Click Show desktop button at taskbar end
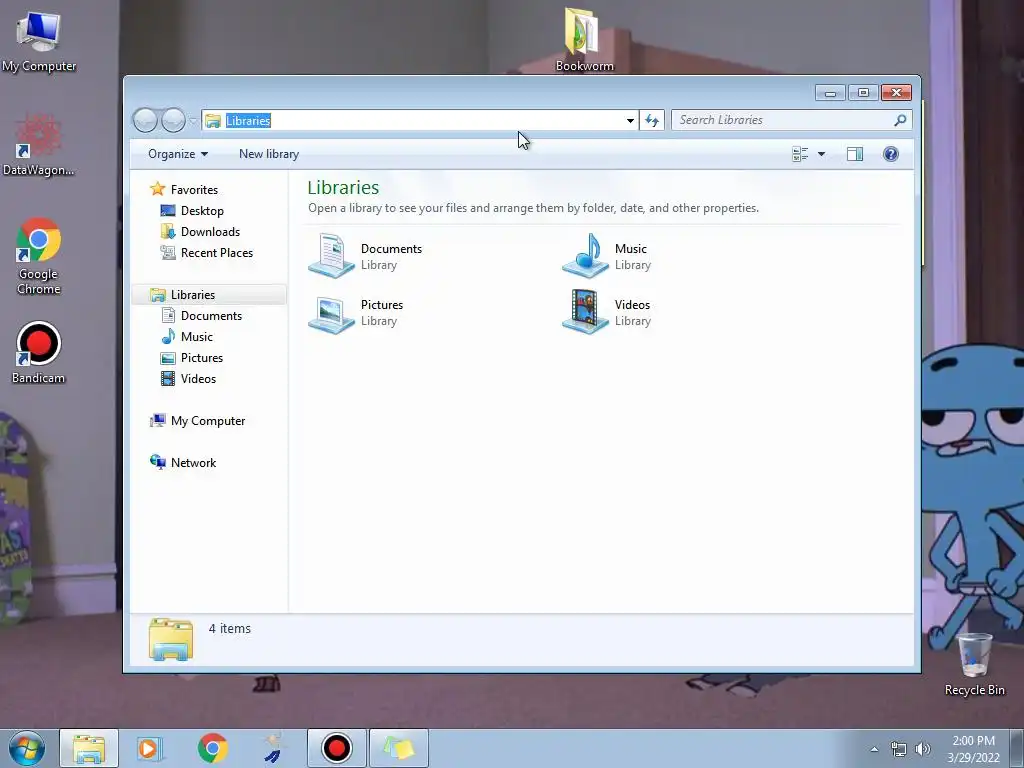Viewport: 1024px width, 768px height. coord(1017,749)
